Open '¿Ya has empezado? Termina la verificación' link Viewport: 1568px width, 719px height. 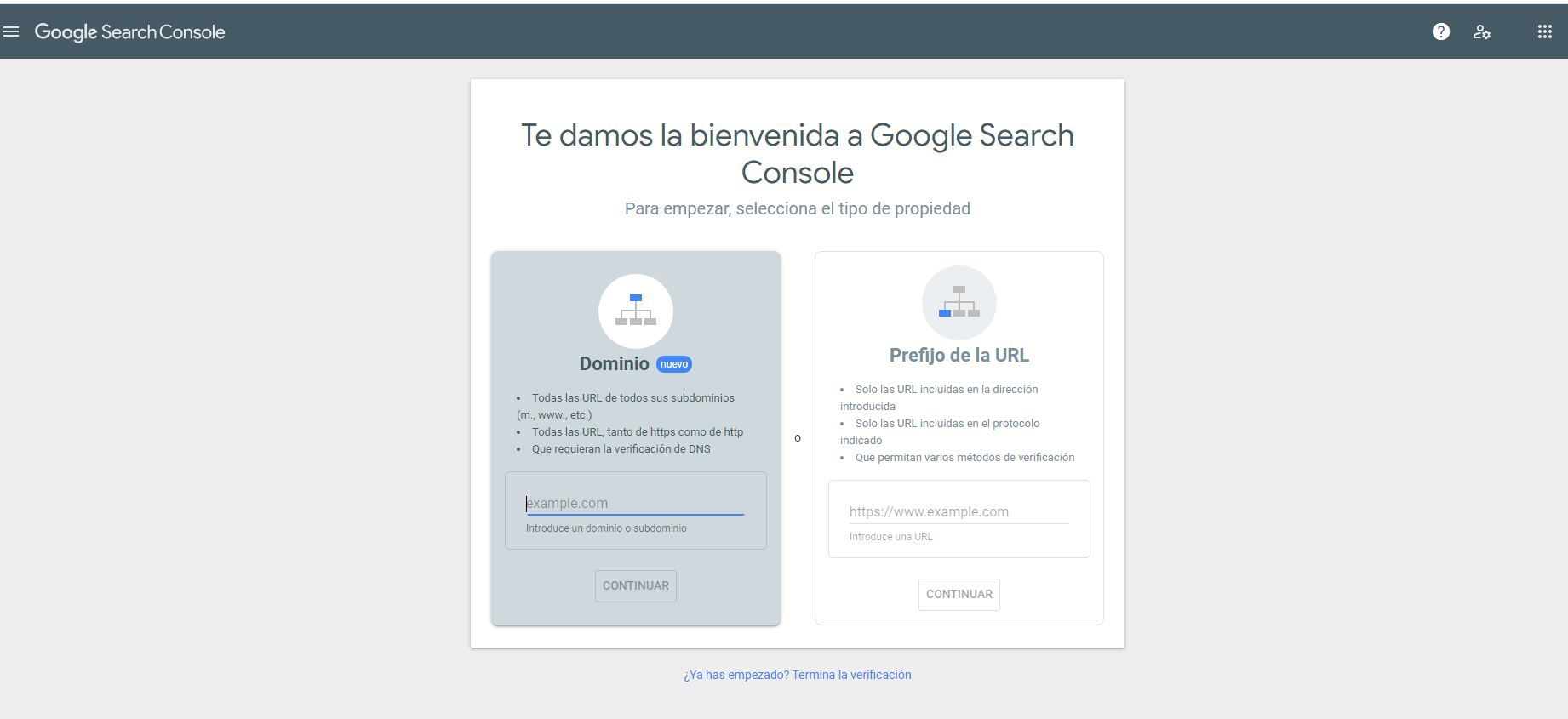pyautogui.click(x=797, y=675)
